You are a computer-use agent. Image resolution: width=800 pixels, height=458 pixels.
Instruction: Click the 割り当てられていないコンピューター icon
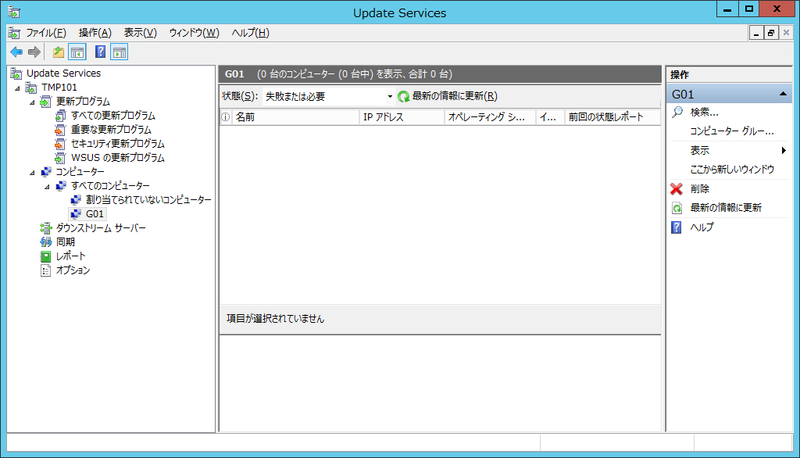(x=76, y=200)
